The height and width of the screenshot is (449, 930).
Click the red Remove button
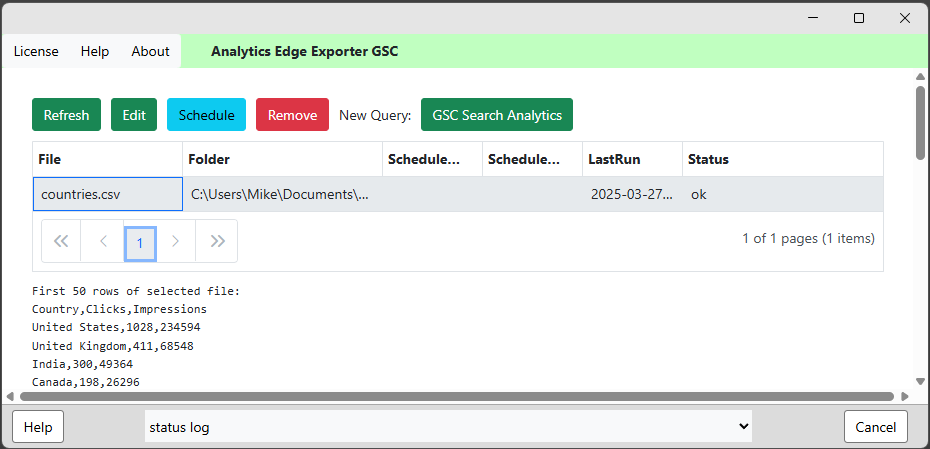292,114
